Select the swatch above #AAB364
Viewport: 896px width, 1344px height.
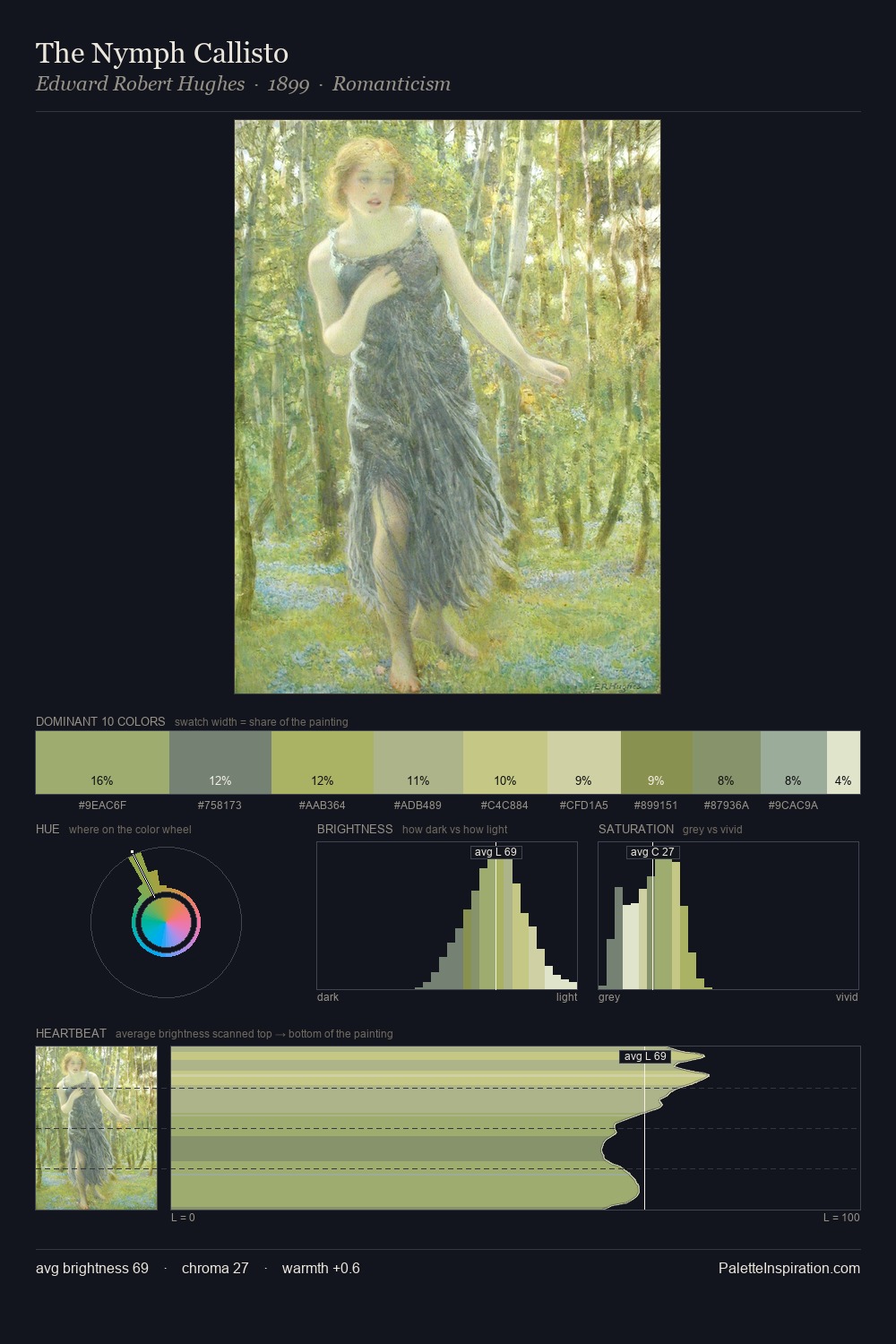tap(323, 762)
